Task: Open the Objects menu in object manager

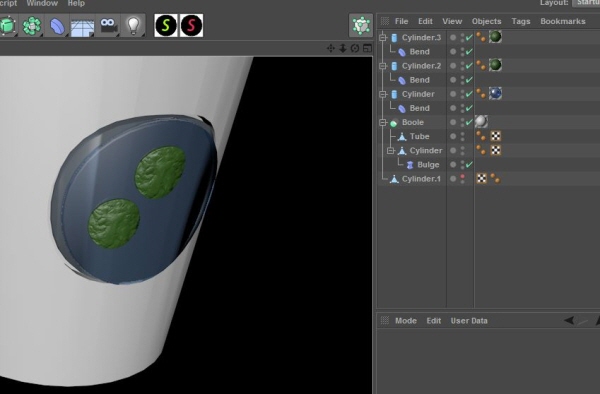Action: coord(486,21)
